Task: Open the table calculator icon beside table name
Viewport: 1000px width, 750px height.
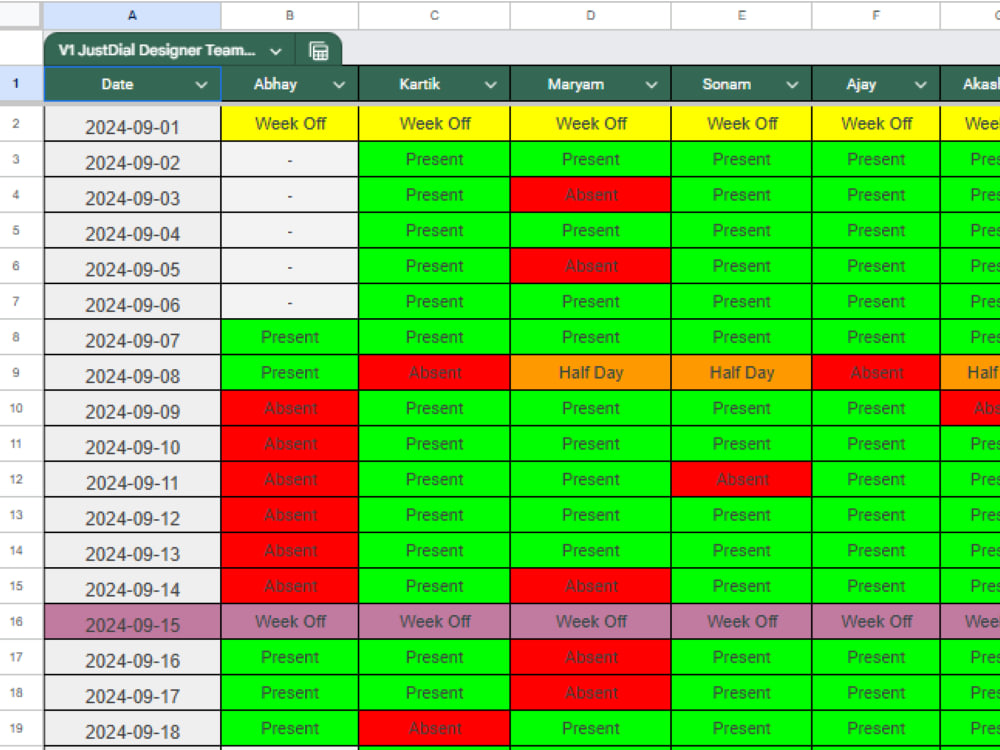Action: point(318,51)
